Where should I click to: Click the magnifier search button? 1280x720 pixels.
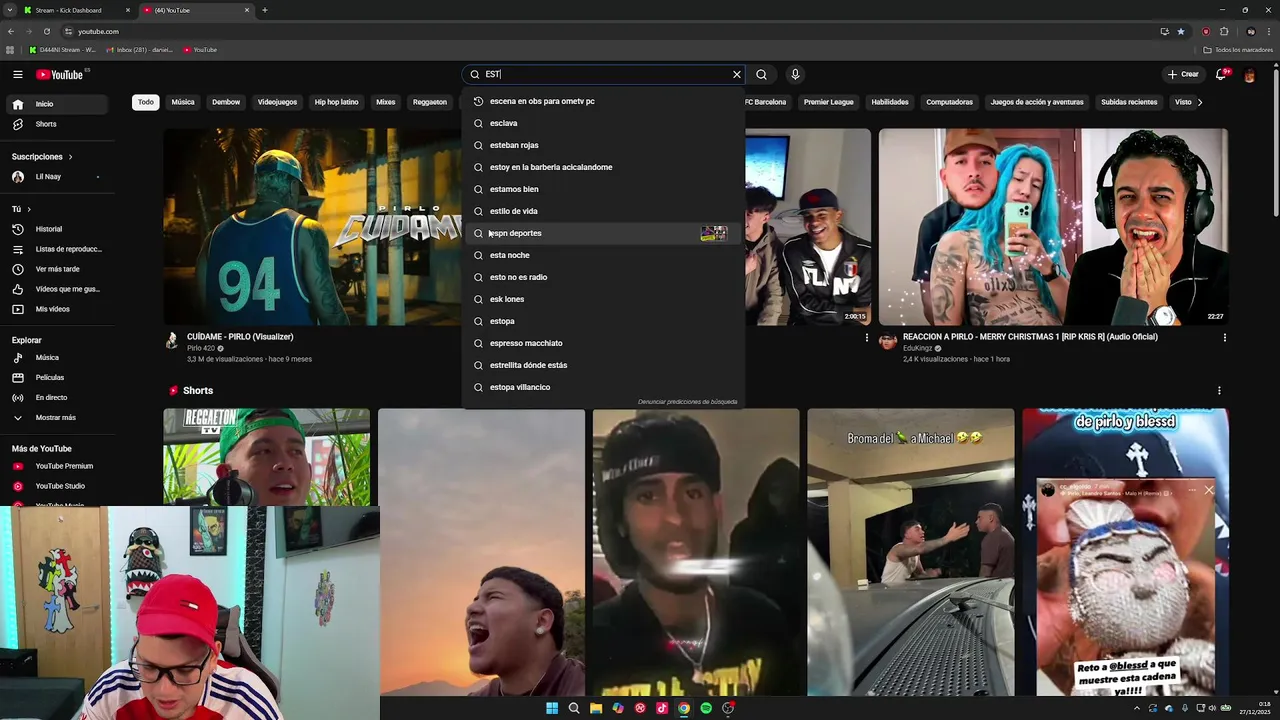click(762, 74)
